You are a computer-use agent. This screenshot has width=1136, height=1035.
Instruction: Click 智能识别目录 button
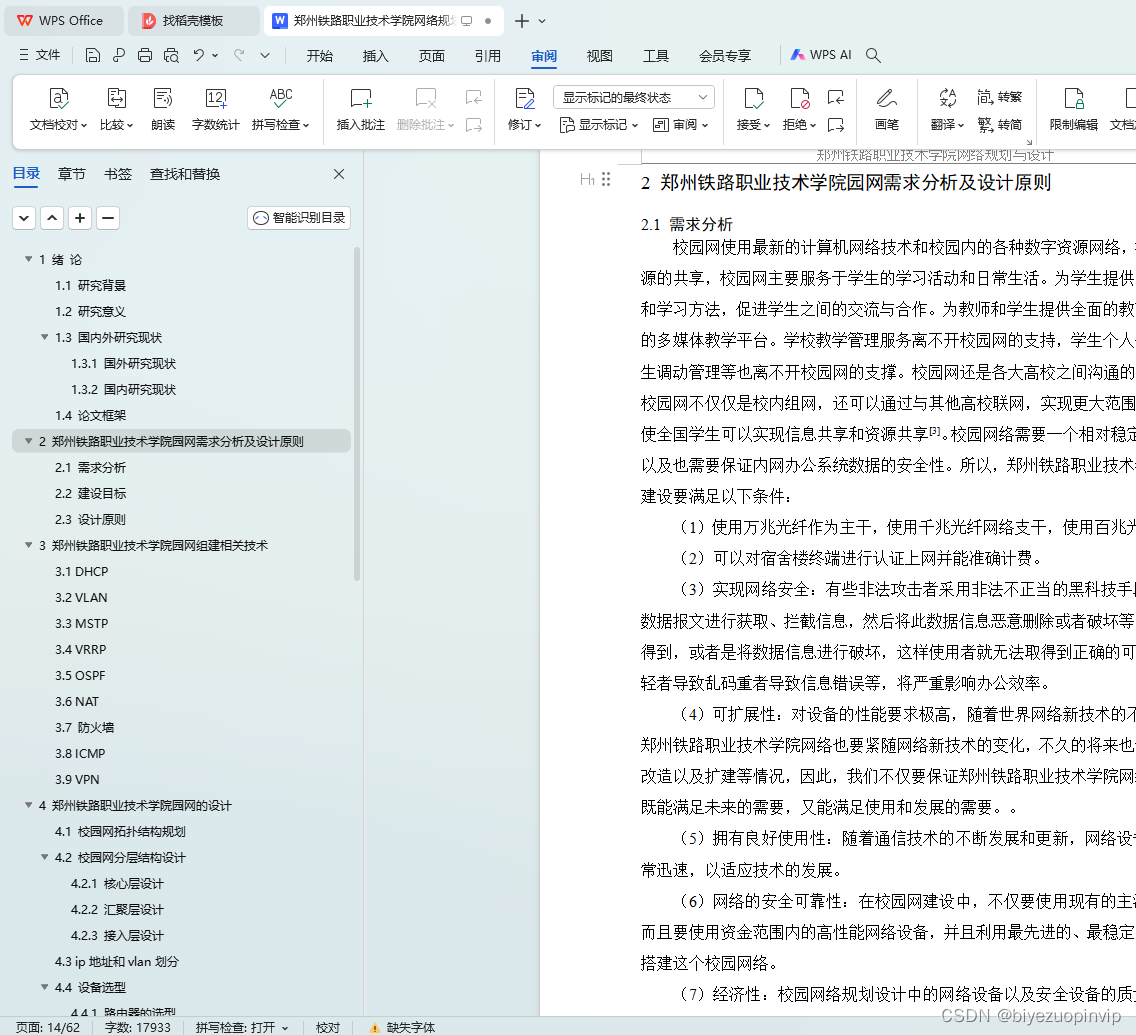[299, 218]
